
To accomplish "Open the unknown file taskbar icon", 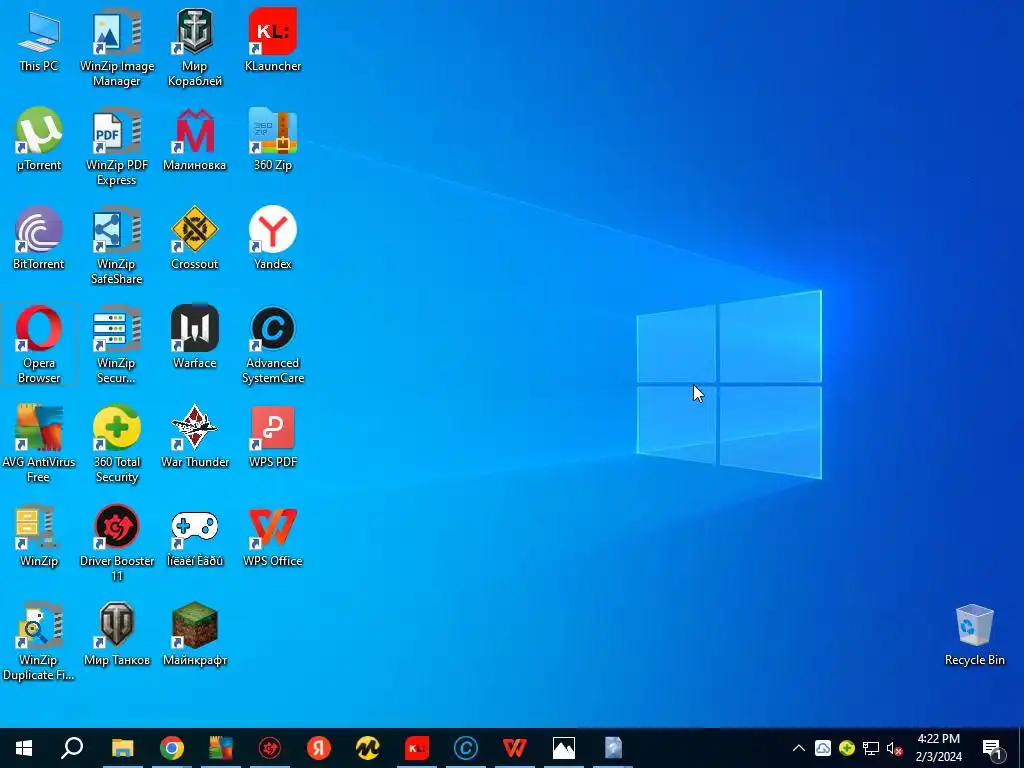I will pyautogui.click(x=613, y=748).
